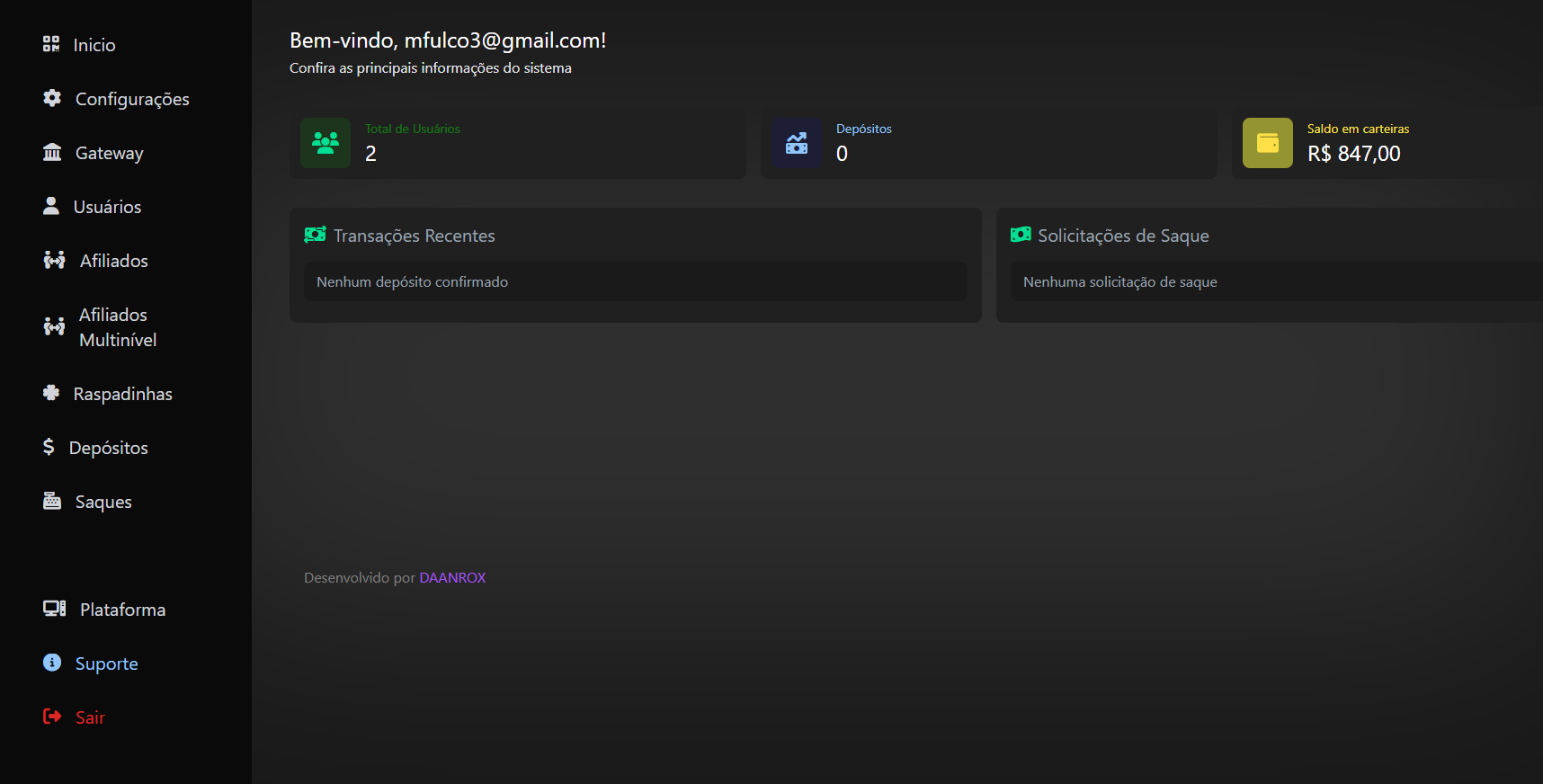Open Configurações in the sidebar

[132, 99]
